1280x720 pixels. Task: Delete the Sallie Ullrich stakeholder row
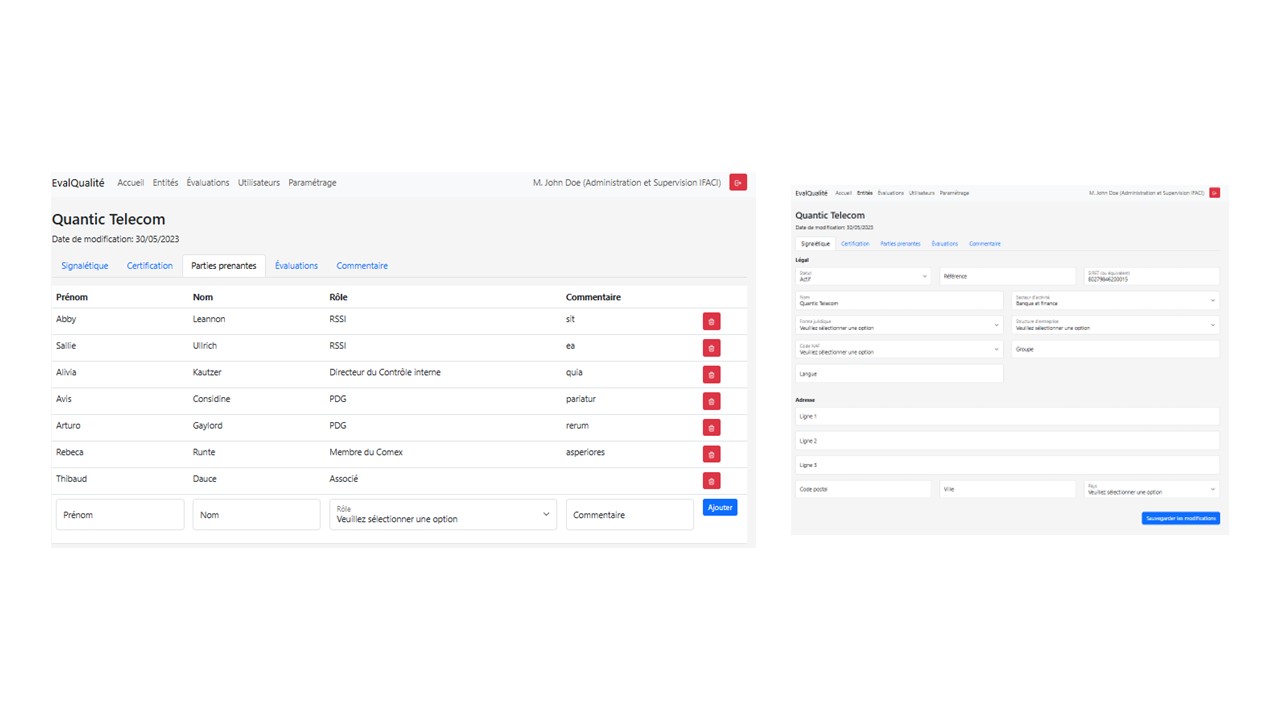pyautogui.click(x=711, y=348)
